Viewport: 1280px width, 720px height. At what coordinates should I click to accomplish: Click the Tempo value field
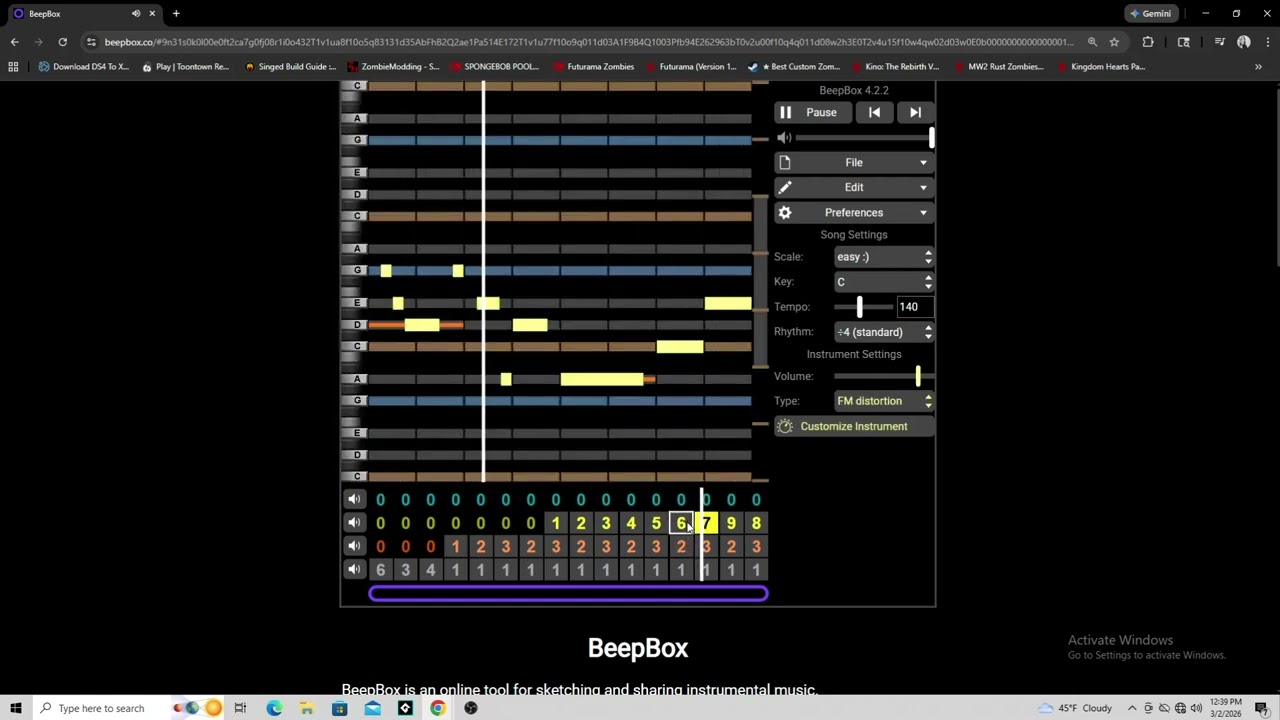[914, 307]
